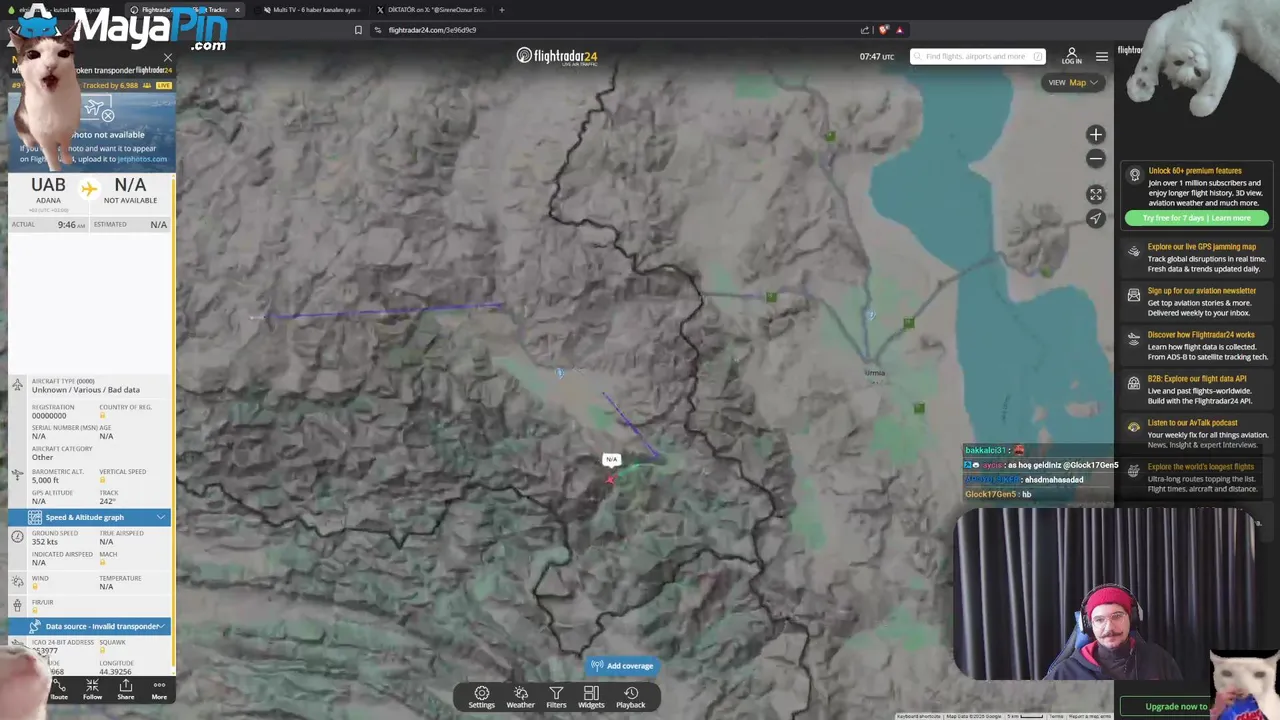The height and width of the screenshot is (720, 1280).
Task: Open the jetphotos.com link
Action: click(x=142, y=159)
